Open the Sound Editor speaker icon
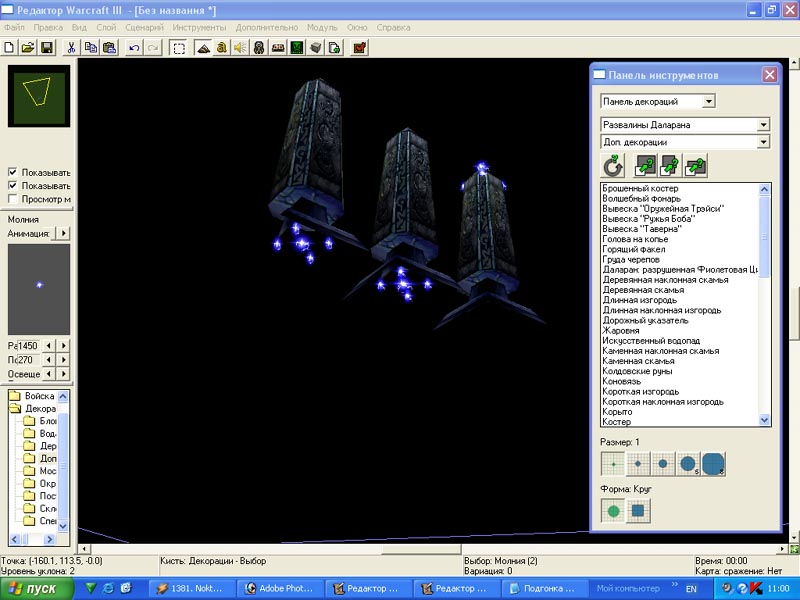This screenshot has width=800, height=600. pos(240,47)
